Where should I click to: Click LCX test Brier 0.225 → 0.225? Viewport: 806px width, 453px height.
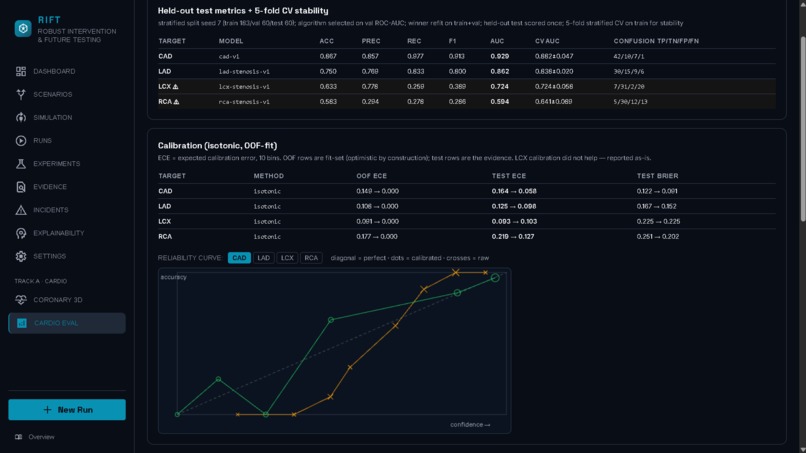point(658,222)
